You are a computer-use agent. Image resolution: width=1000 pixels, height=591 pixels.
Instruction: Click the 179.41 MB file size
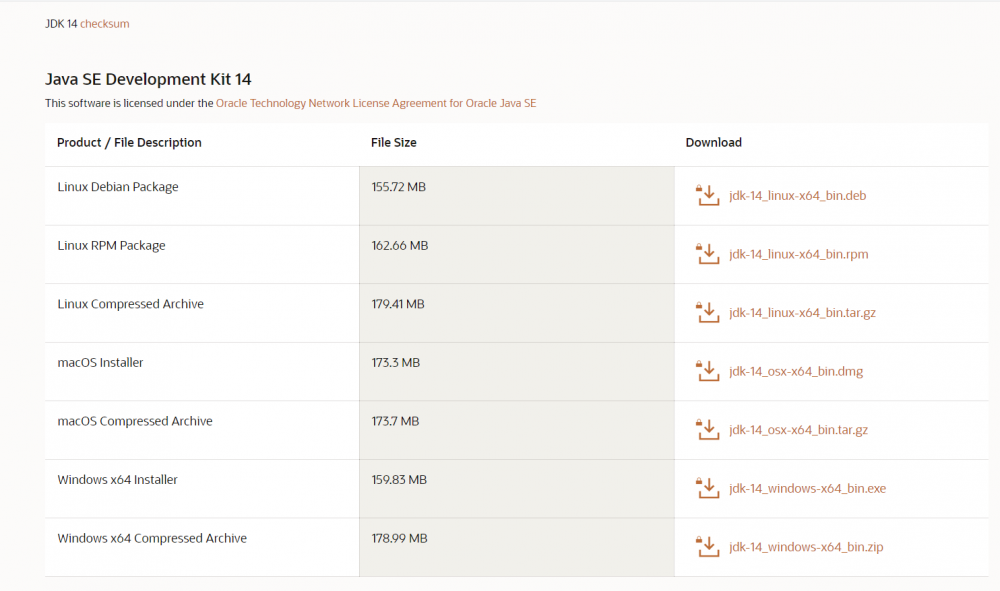pyautogui.click(x=398, y=304)
